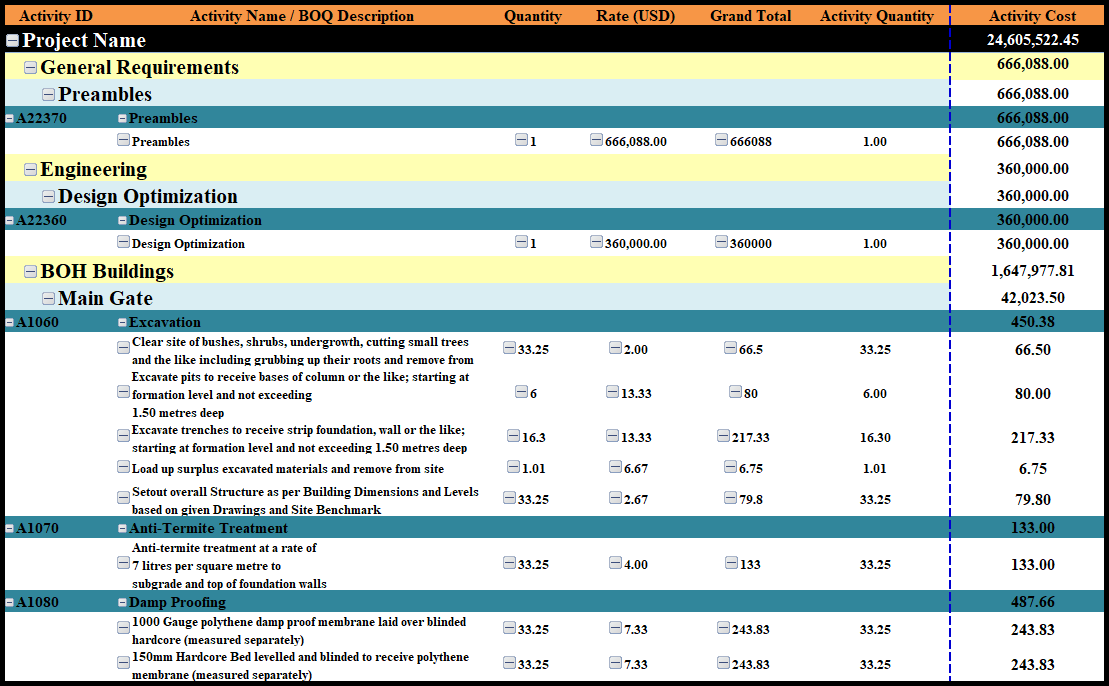
Task: Collapse the Preambles subgroup under General Requirements
Action: click(x=48, y=95)
